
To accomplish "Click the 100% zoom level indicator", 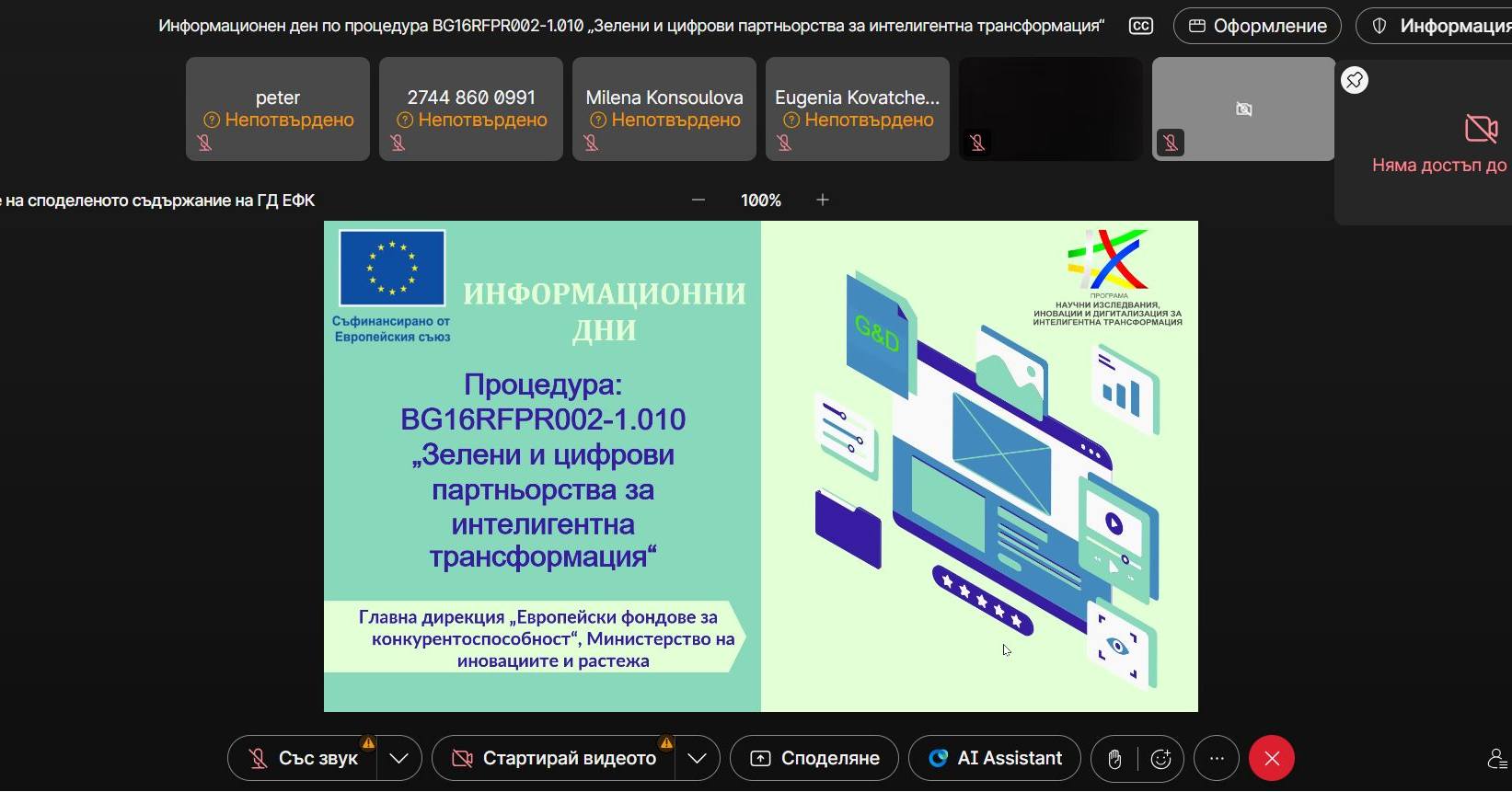I will (x=761, y=201).
